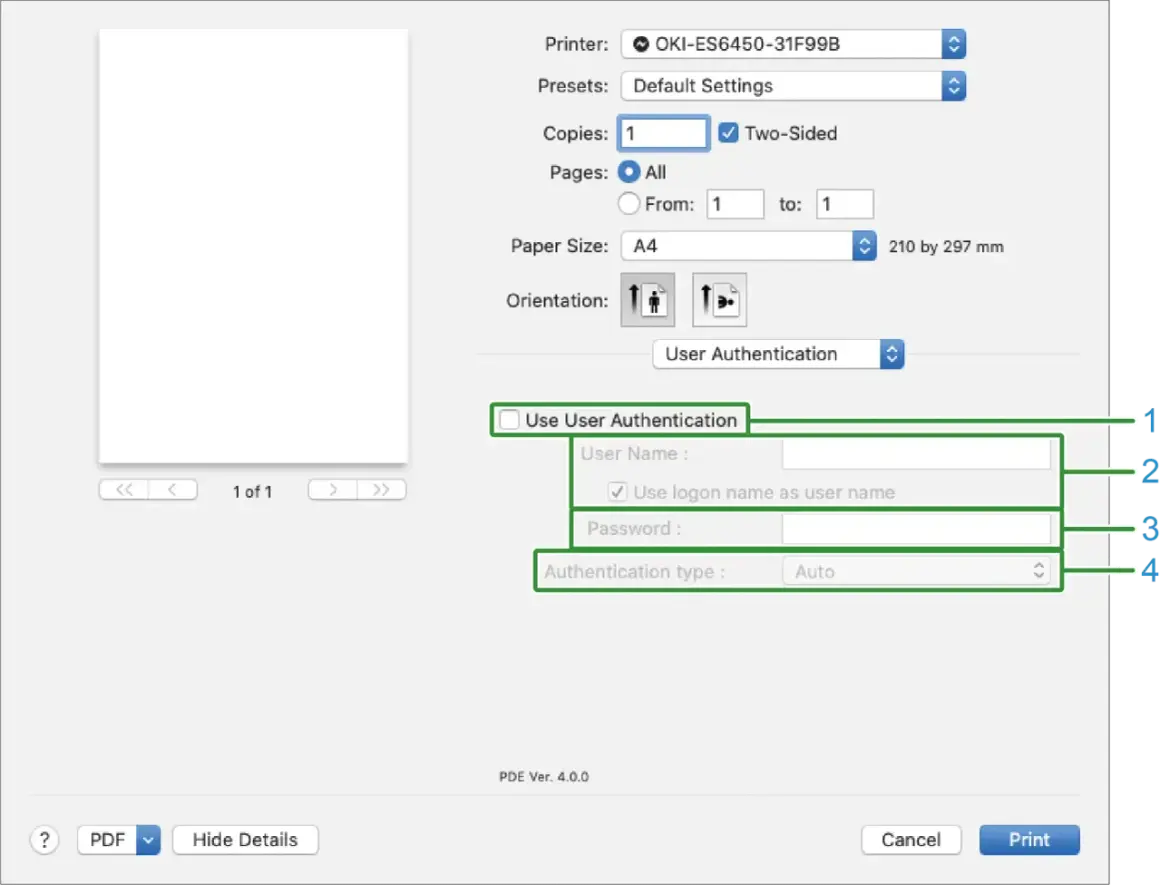
Task: Select All pages radio button
Action: point(629,172)
